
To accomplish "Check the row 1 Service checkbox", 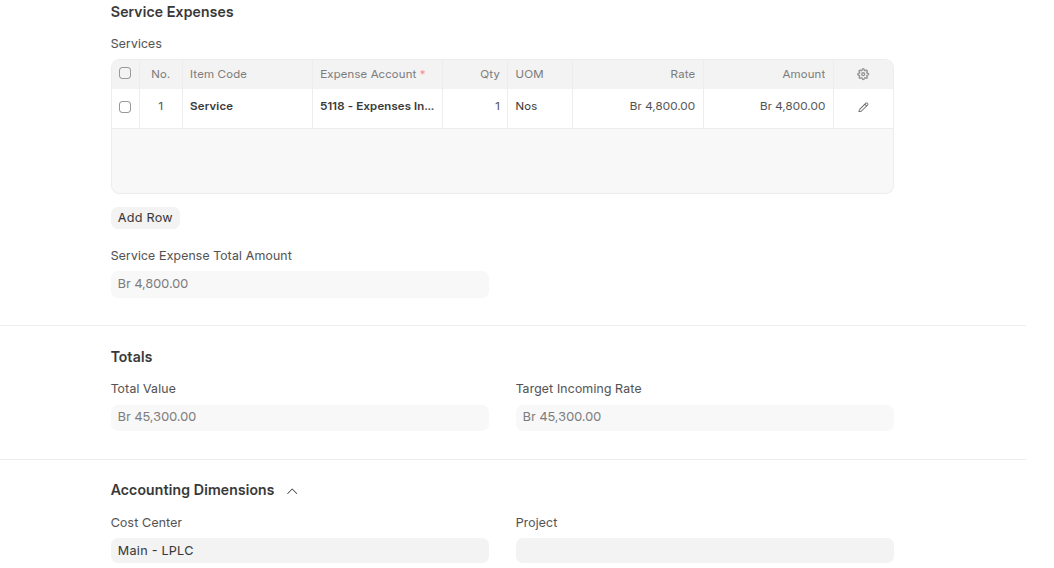I will pyautogui.click(x=125, y=107).
